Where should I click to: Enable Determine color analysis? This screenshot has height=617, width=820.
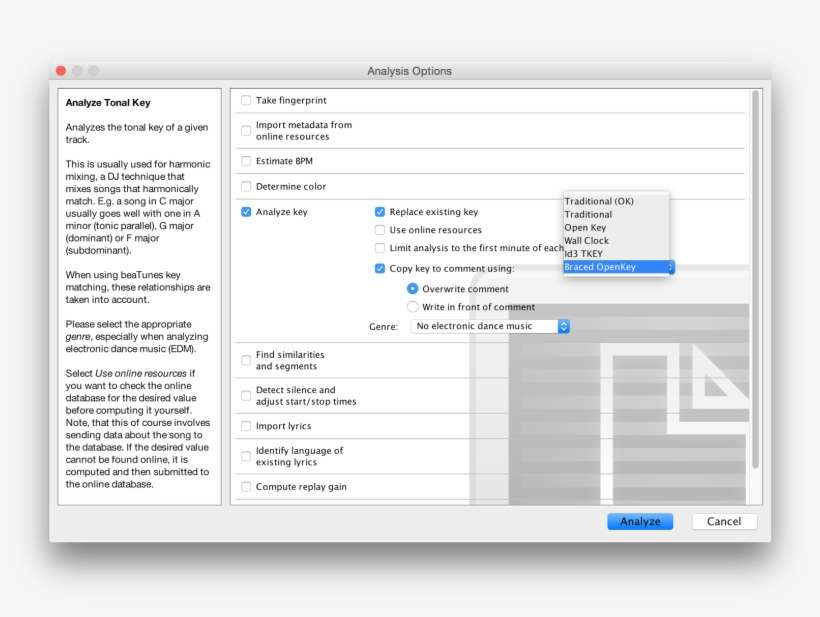tap(246, 187)
